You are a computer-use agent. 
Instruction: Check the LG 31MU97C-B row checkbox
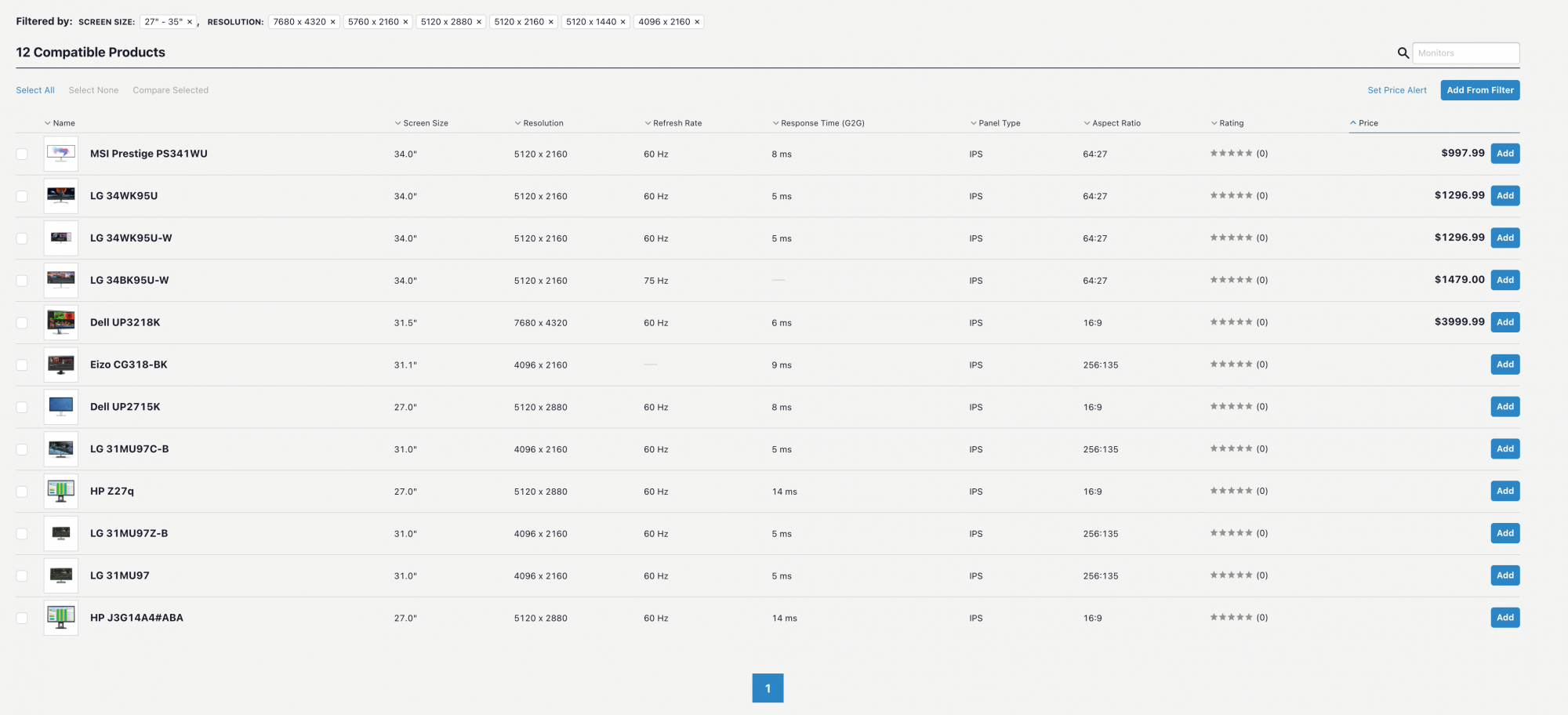coord(22,450)
